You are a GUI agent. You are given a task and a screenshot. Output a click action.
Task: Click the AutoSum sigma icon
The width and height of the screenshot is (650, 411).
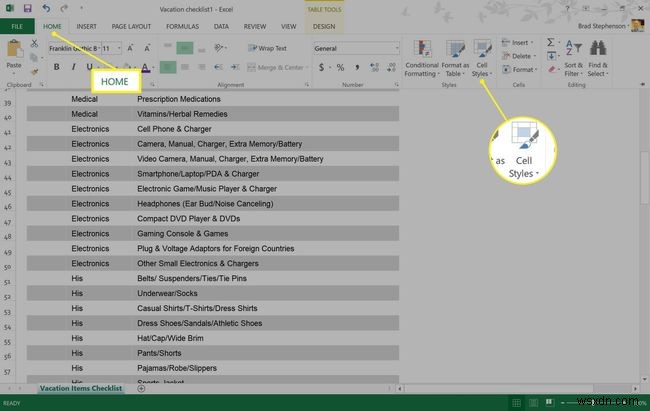[x=551, y=42]
